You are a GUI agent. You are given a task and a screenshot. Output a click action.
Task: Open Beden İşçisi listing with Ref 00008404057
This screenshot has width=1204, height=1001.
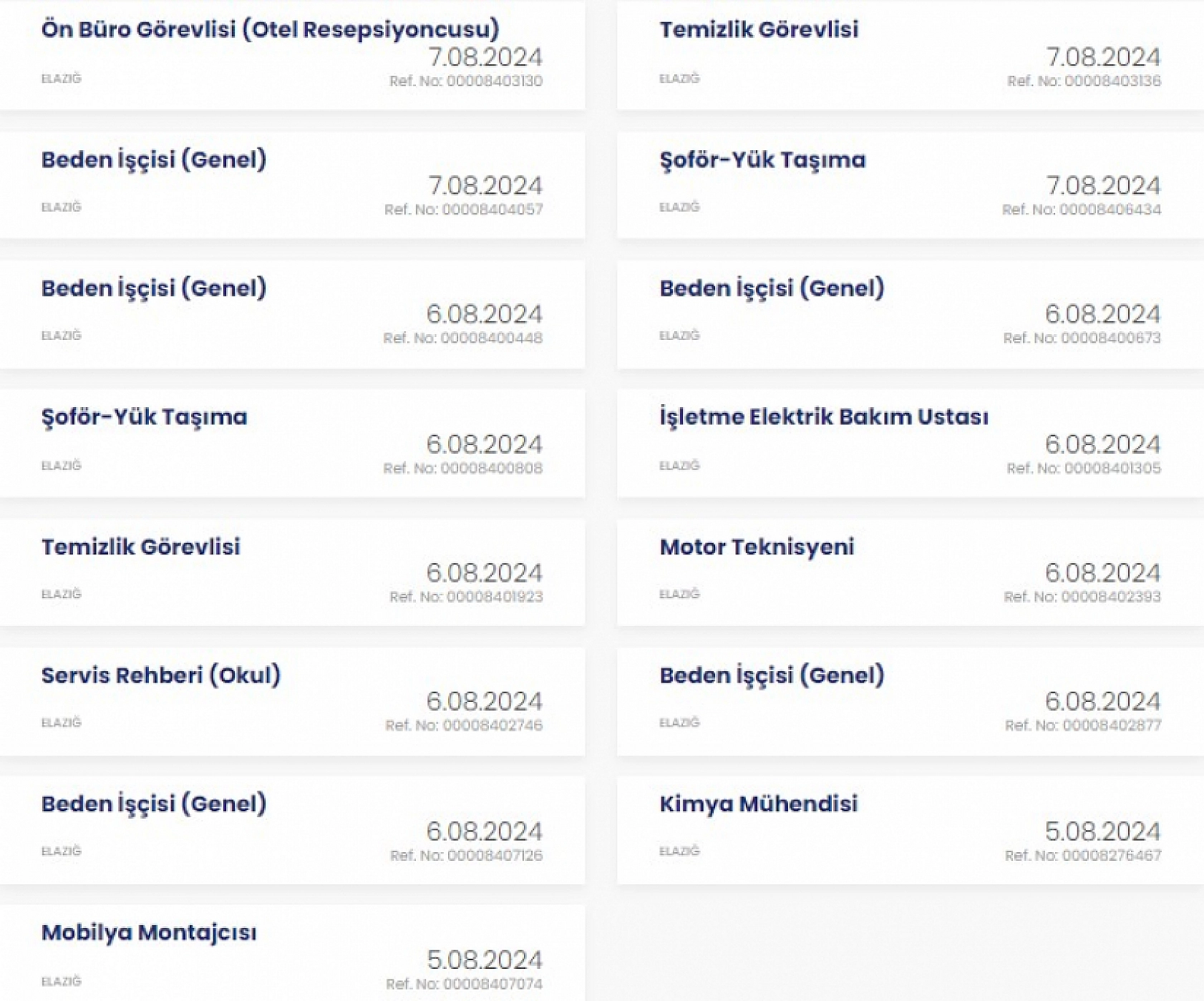point(154,160)
